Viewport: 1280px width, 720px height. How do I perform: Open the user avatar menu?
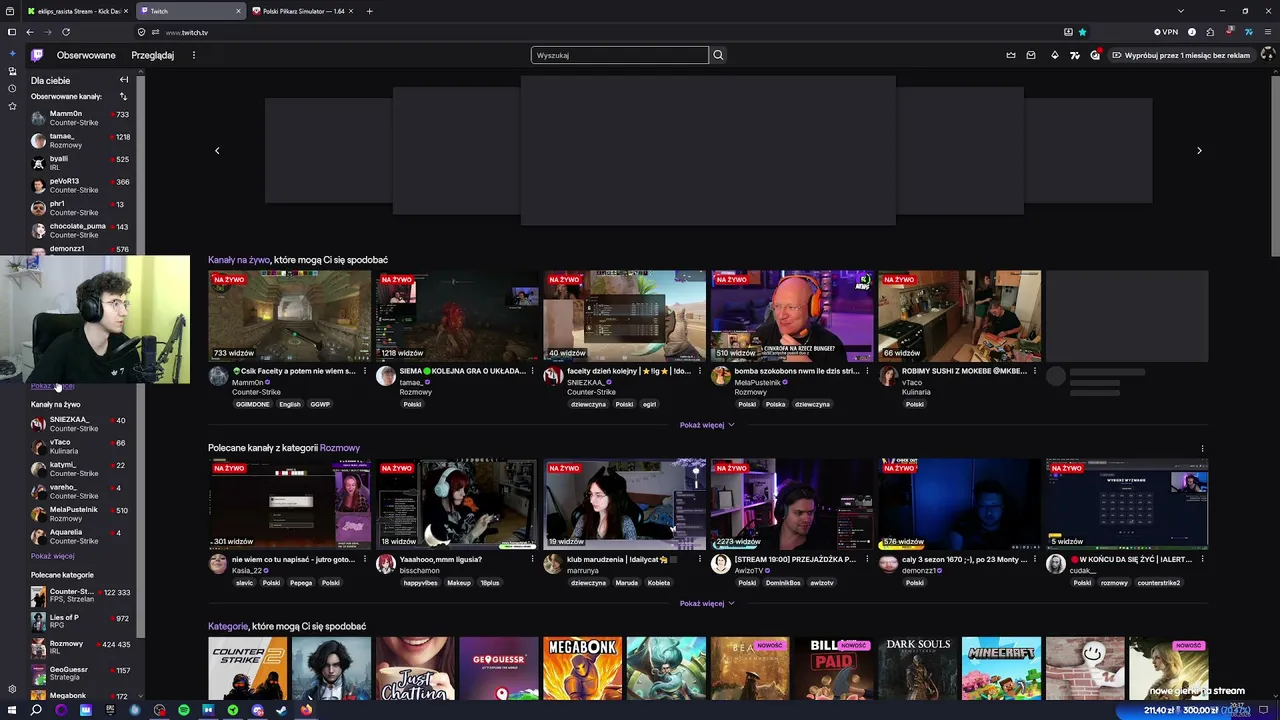coord(1268,55)
